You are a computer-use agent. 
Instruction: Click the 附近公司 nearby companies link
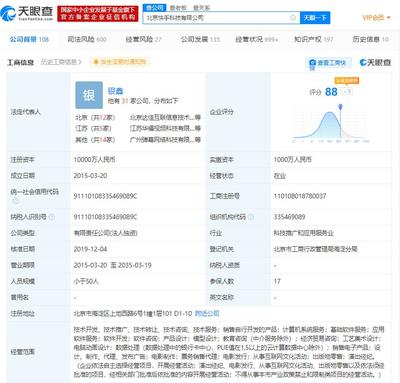tap(207, 313)
